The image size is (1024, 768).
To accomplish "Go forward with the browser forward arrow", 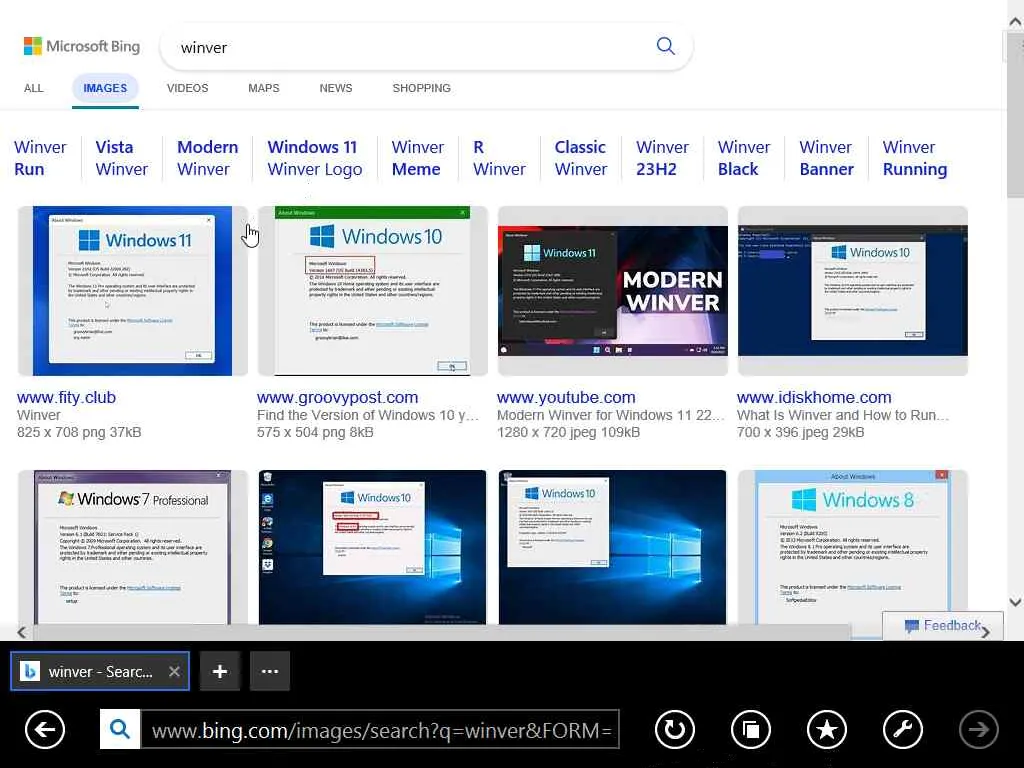I will pyautogui.click(x=978, y=729).
